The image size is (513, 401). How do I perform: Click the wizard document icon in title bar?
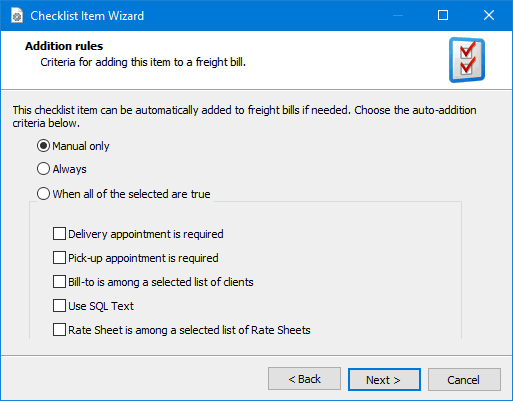17,16
